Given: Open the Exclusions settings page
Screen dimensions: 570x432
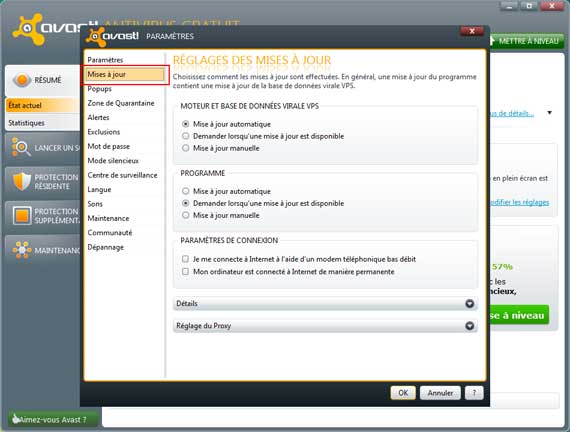Looking at the screenshot, I should coord(104,132).
